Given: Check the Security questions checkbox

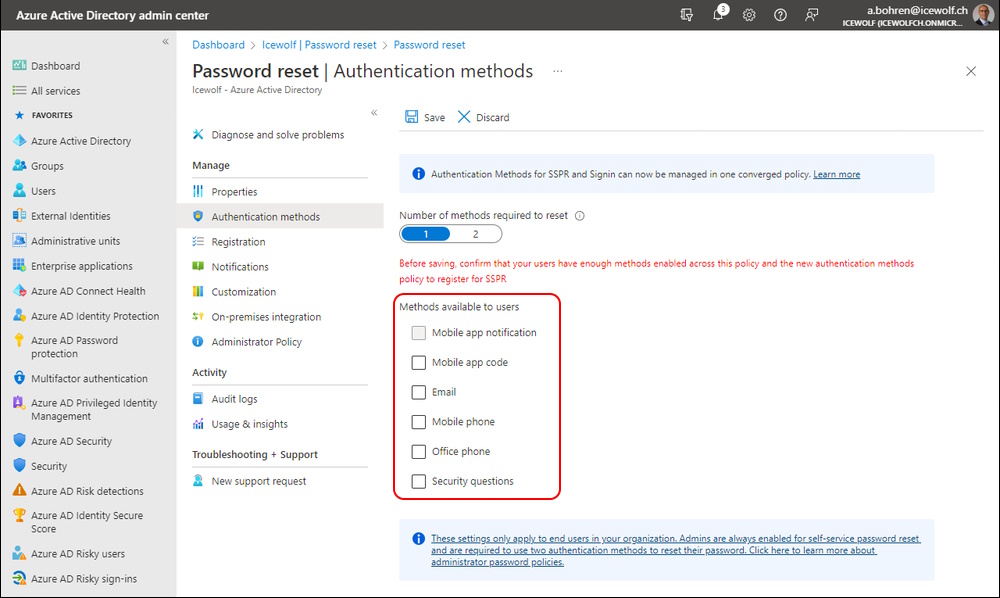Looking at the screenshot, I should tap(418, 481).
